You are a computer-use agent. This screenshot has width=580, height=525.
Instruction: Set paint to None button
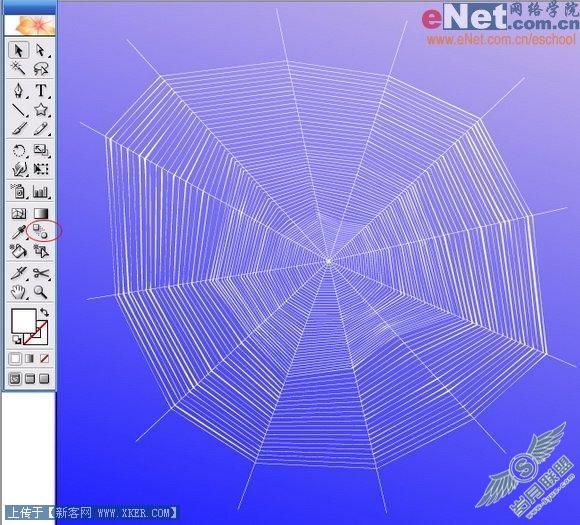coord(44,358)
